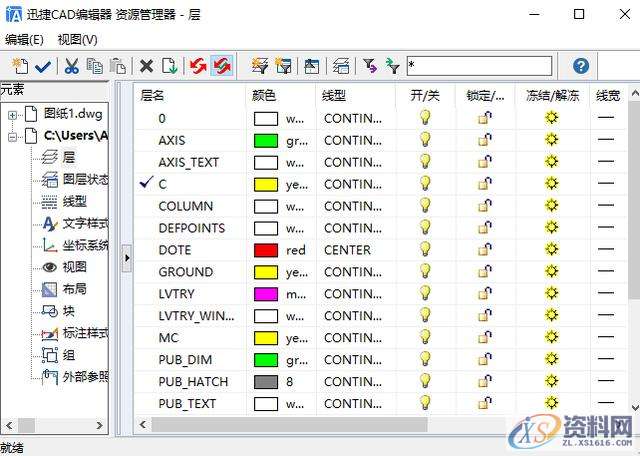Click the layer filter text field
Viewport: 640px width, 456px height.
click(x=479, y=66)
